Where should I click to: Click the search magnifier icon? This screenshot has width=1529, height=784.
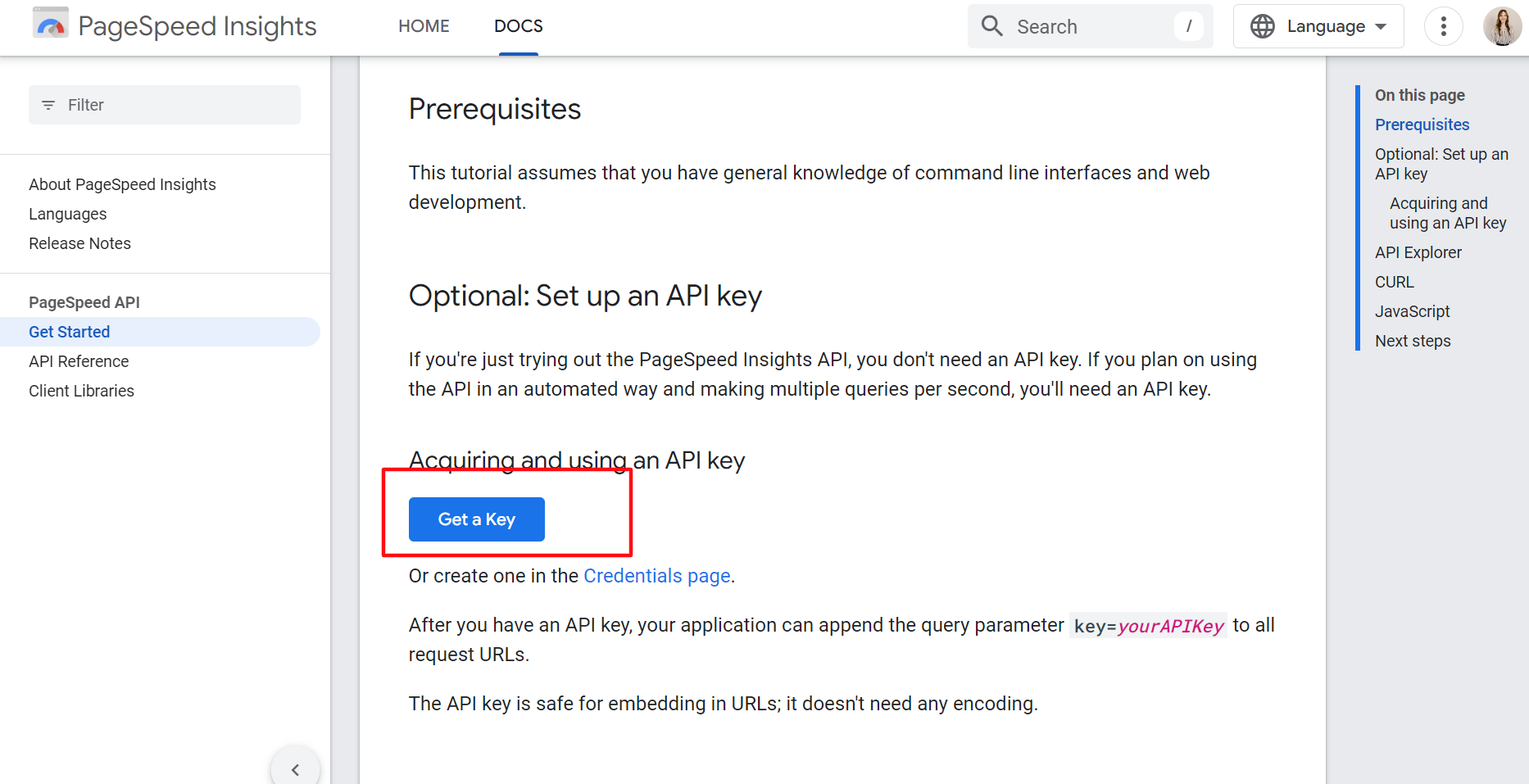pyautogui.click(x=991, y=25)
